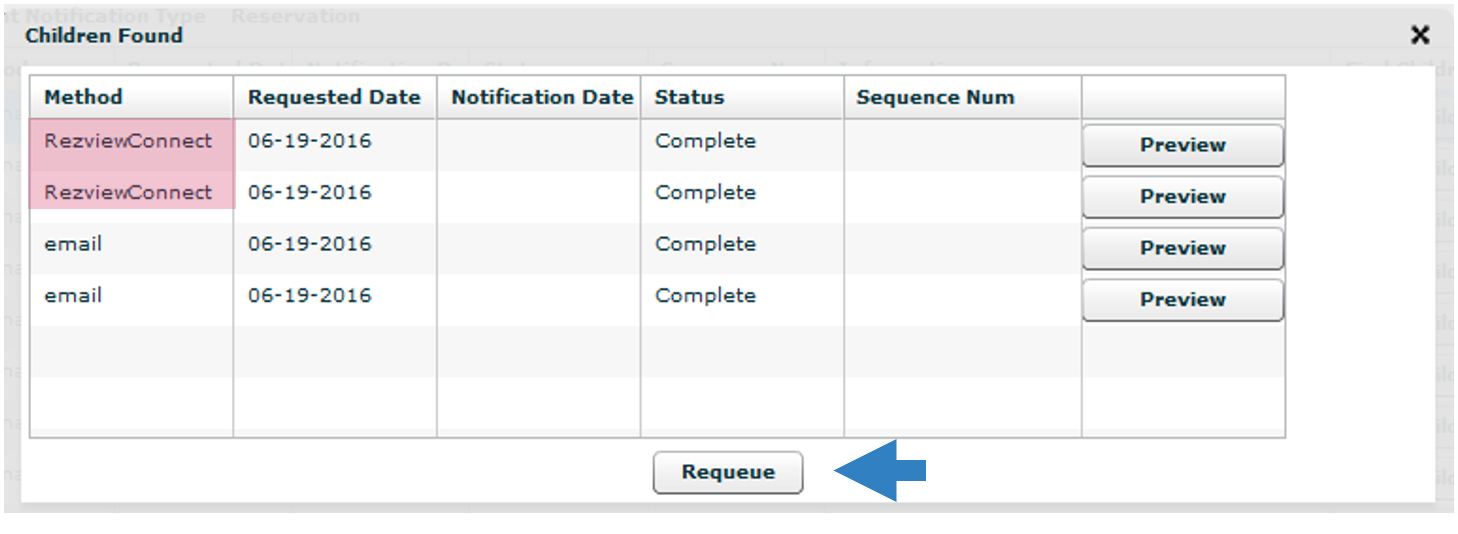Viewport: 1458px width, 534px height.
Task: Preview the first RezviewConnect notification
Action: [1183, 145]
